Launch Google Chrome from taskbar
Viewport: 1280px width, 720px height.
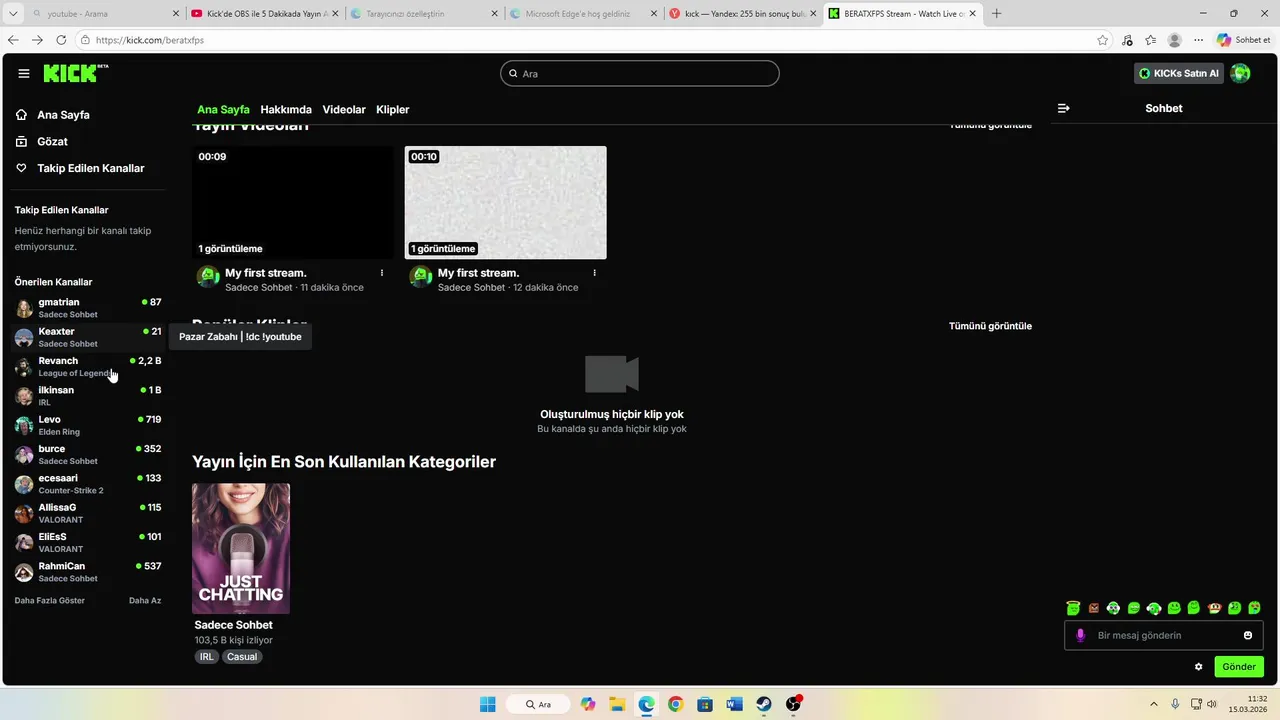[675, 704]
